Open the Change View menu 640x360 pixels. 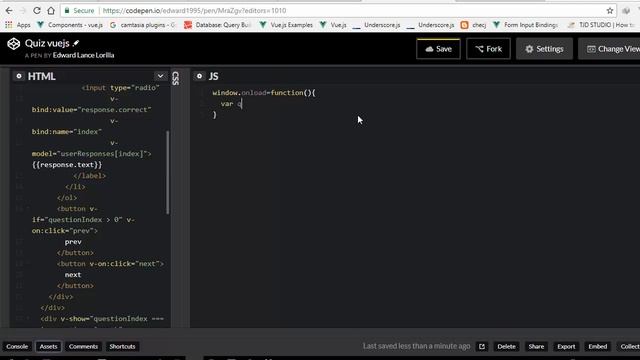[x=611, y=49]
